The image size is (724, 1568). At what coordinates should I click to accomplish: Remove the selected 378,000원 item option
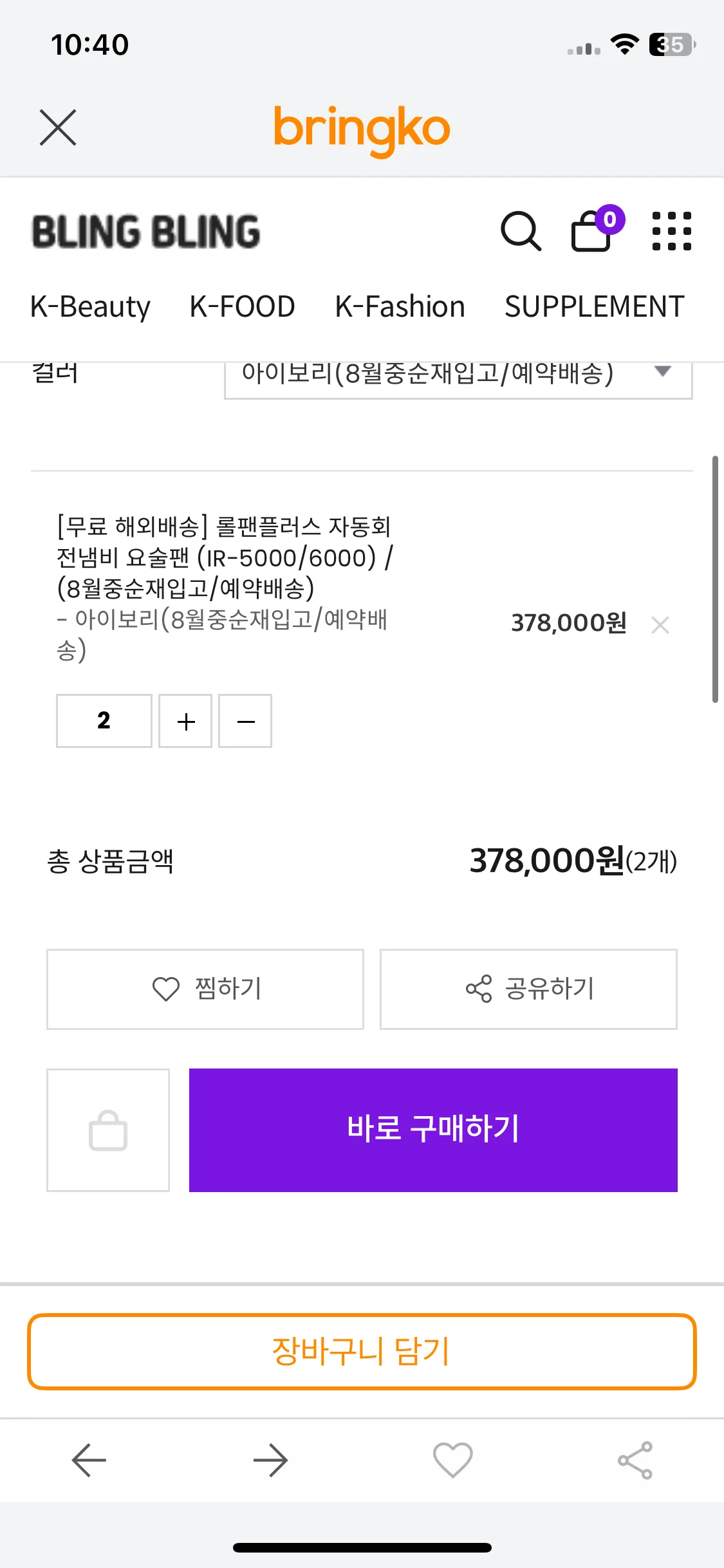pyautogui.click(x=660, y=624)
